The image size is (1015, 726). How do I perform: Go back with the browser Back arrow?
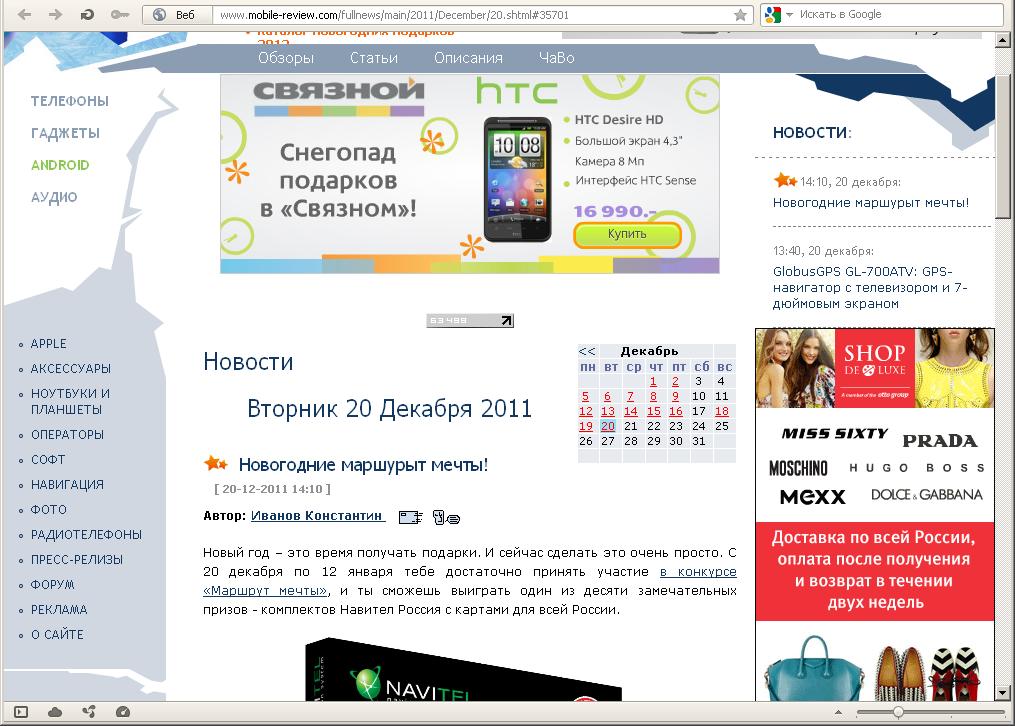(x=25, y=14)
